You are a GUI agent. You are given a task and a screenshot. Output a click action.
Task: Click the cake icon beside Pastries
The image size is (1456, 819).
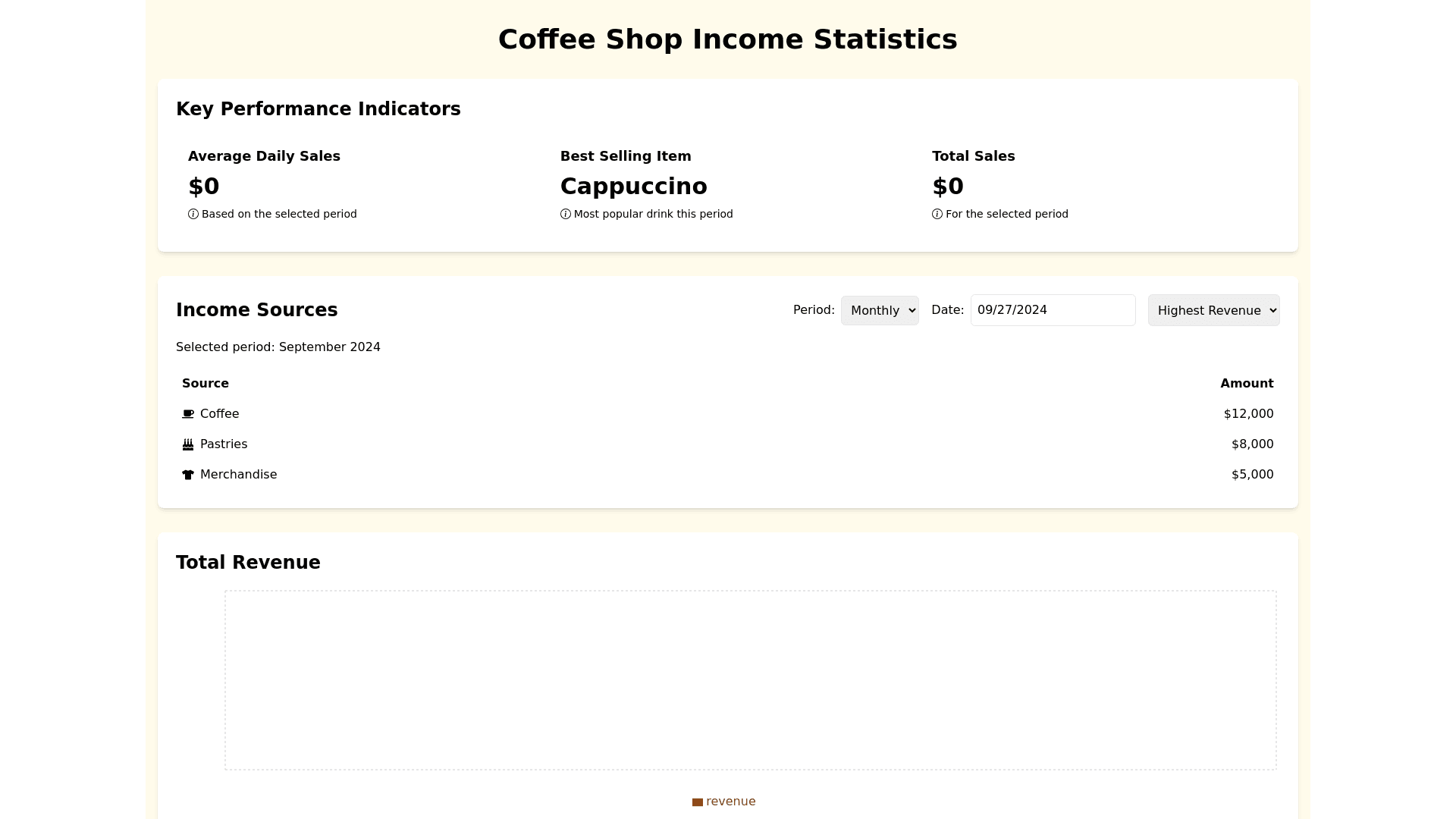pyautogui.click(x=188, y=444)
